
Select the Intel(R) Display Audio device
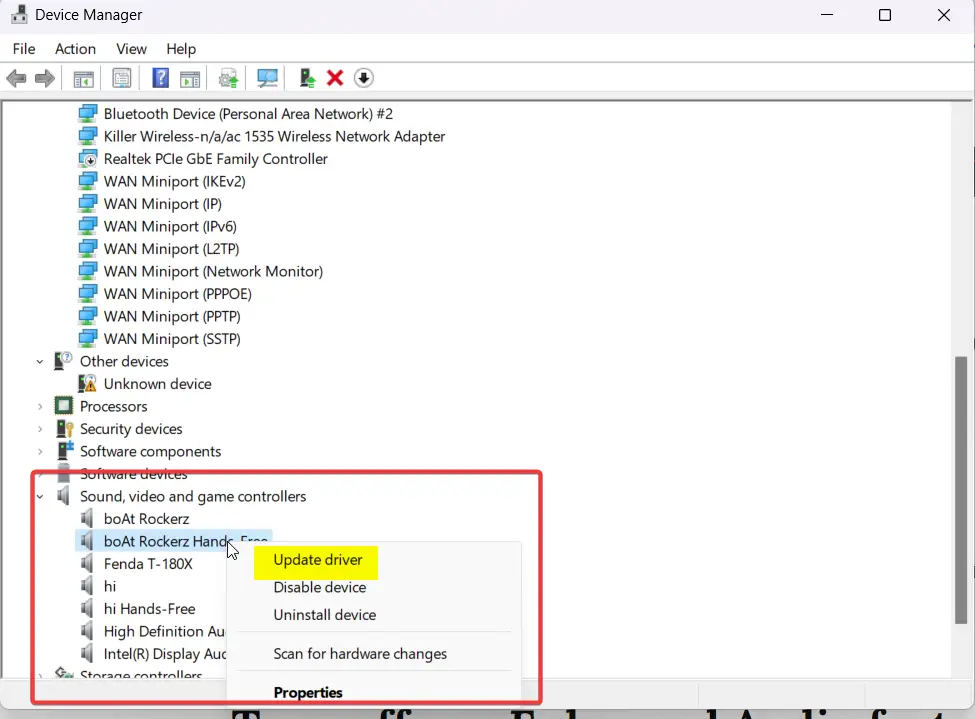(x=164, y=654)
